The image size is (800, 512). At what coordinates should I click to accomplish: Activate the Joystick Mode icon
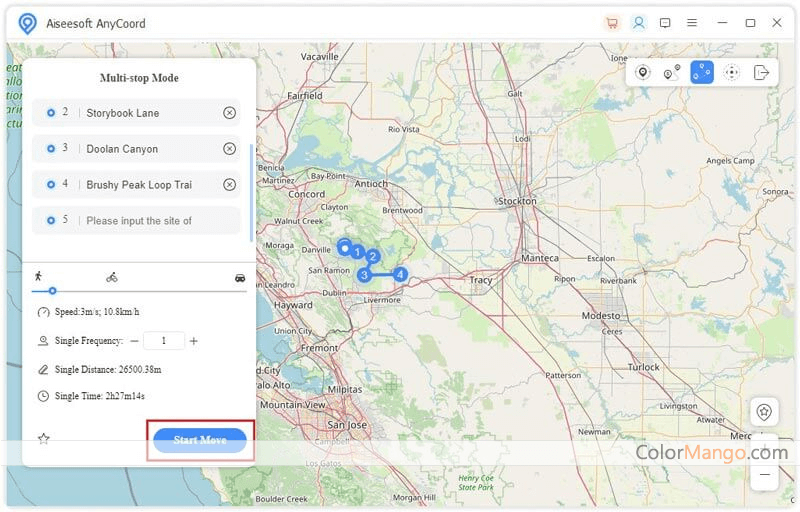coord(732,72)
